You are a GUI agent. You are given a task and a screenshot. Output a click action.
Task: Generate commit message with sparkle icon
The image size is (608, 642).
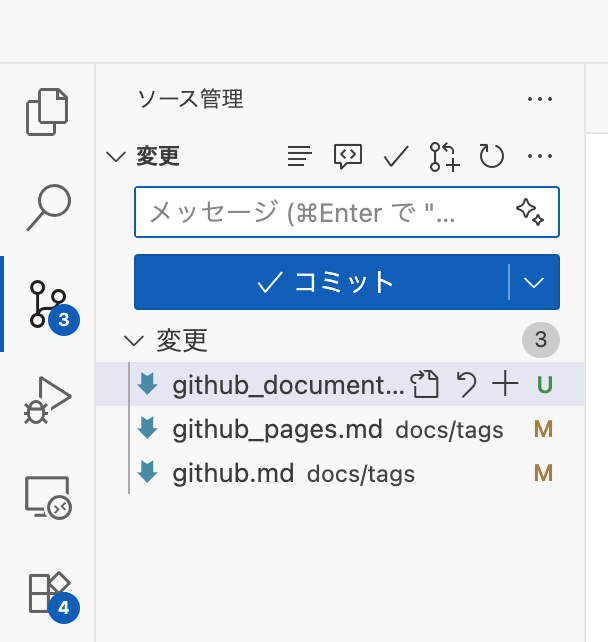pos(530,212)
